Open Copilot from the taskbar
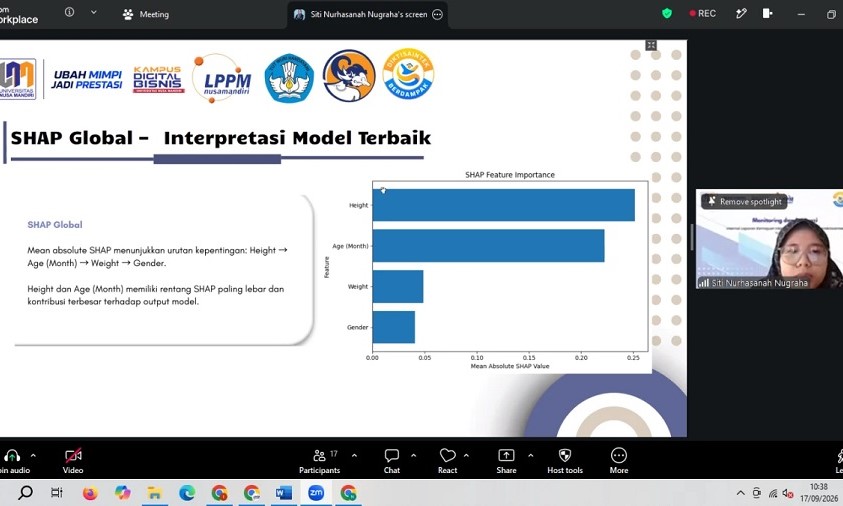 (123, 493)
